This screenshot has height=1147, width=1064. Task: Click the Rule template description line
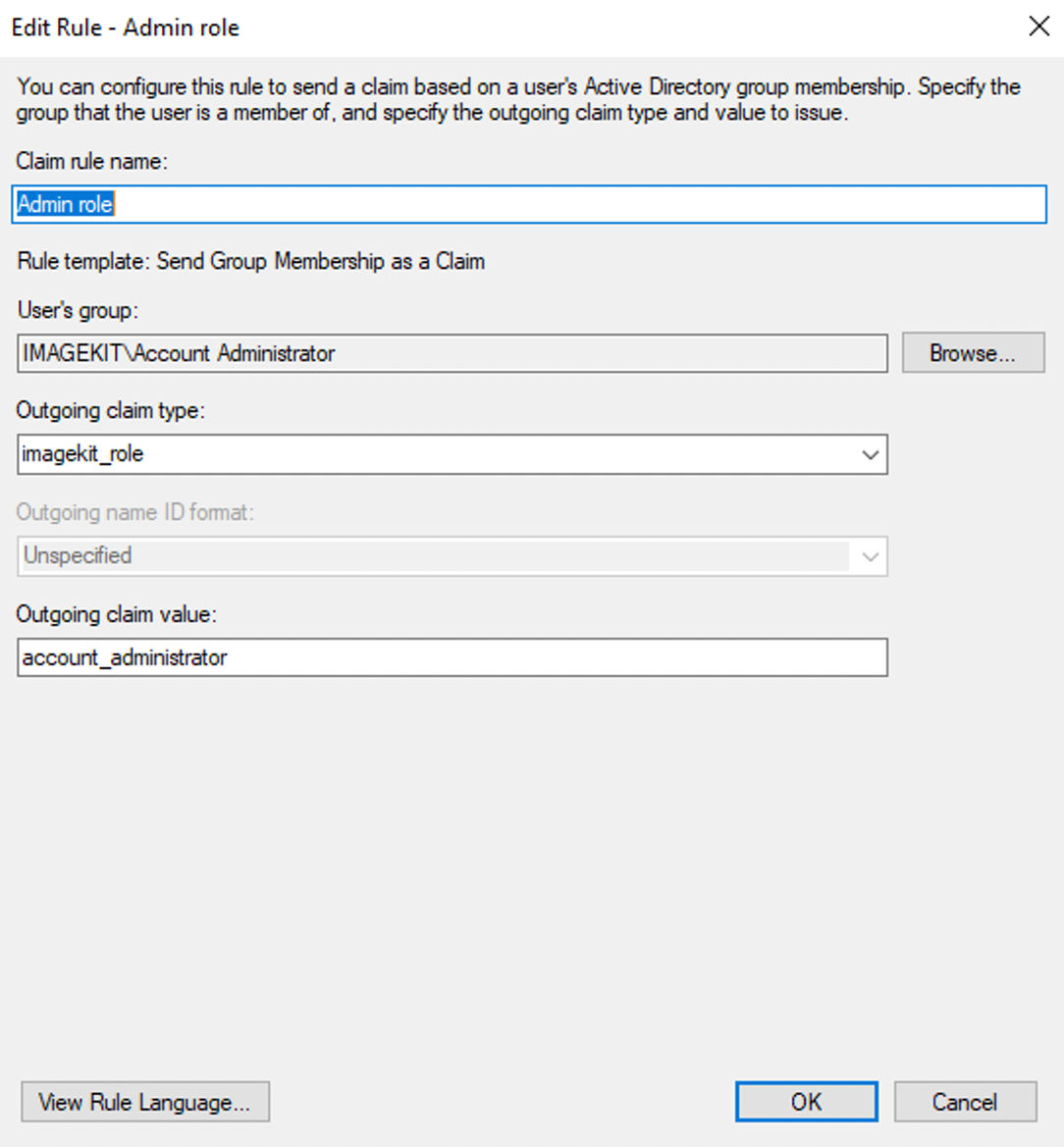(x=251, y=261)
